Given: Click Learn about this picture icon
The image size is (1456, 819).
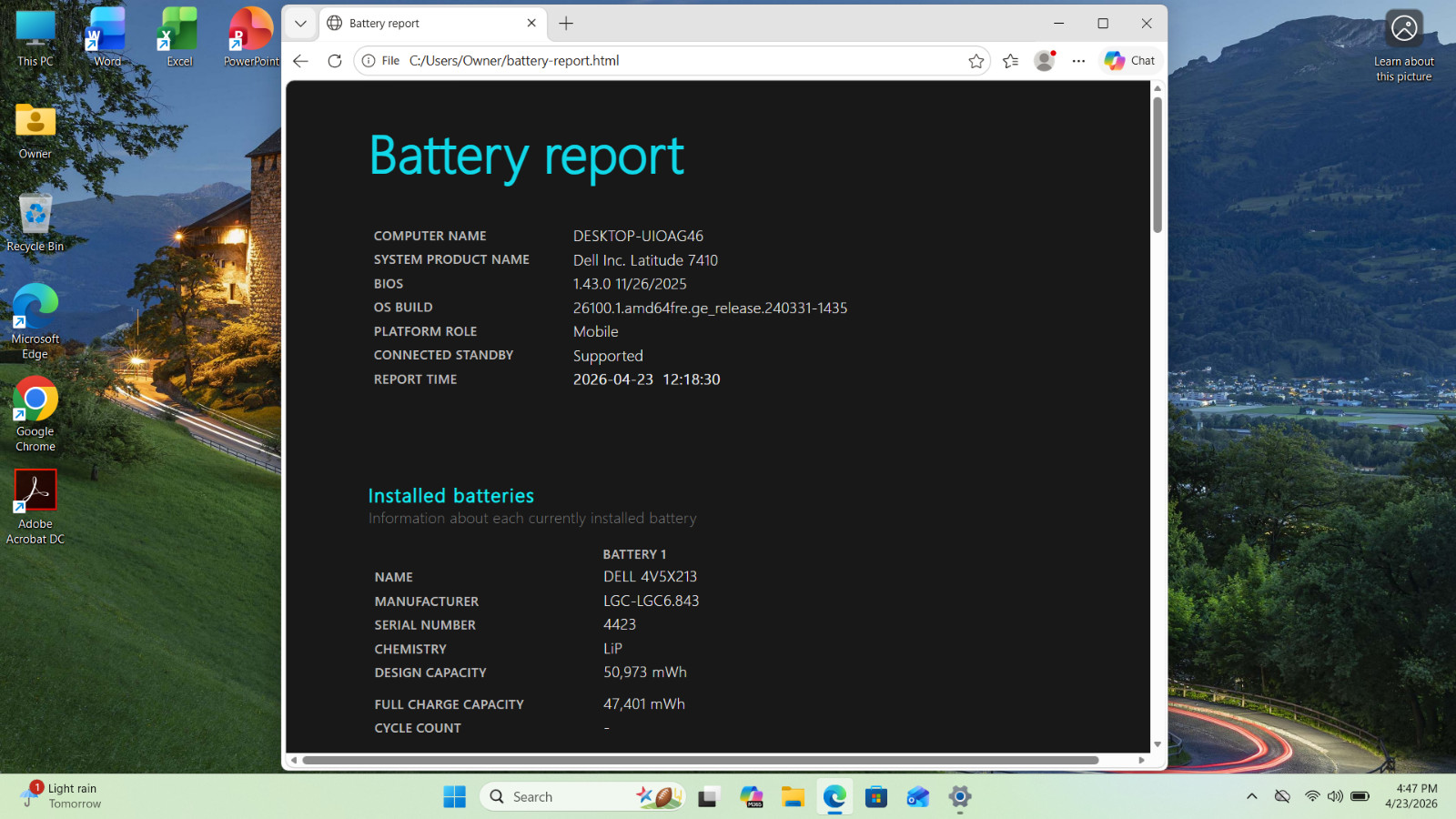Looking at the screenshot, I should click(x=1404, y=45).
